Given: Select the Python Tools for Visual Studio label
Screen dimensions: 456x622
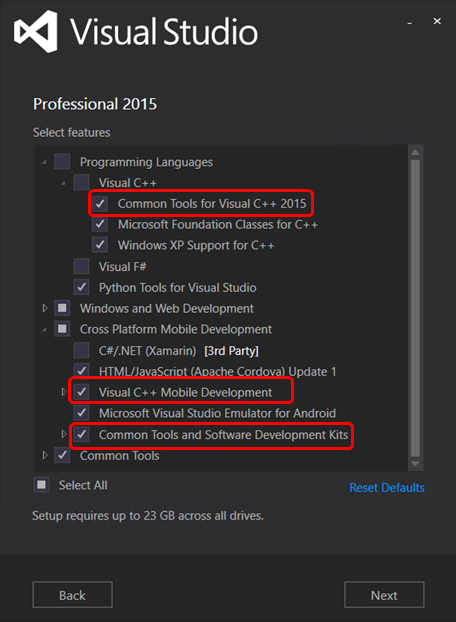Looking at the screenshot, I should pyautogui.click(x=178, y=288).
